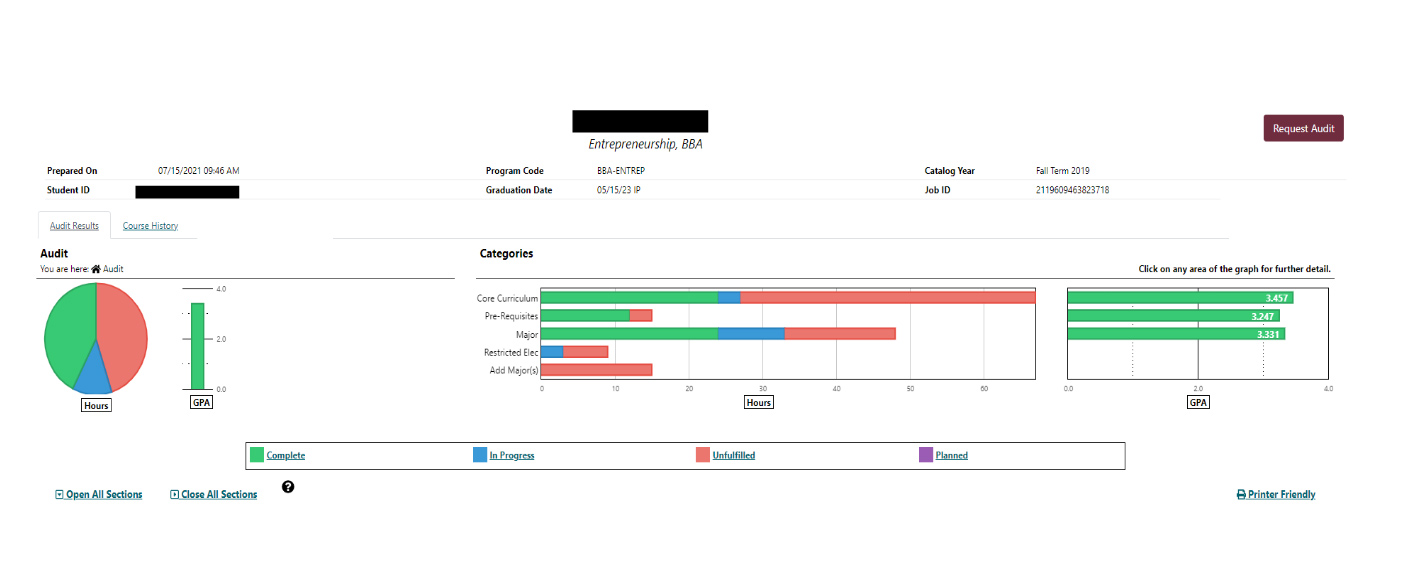Collapse using Close All Sections link
Screen dimensions: 1421x578
click(x=219, y=495)
